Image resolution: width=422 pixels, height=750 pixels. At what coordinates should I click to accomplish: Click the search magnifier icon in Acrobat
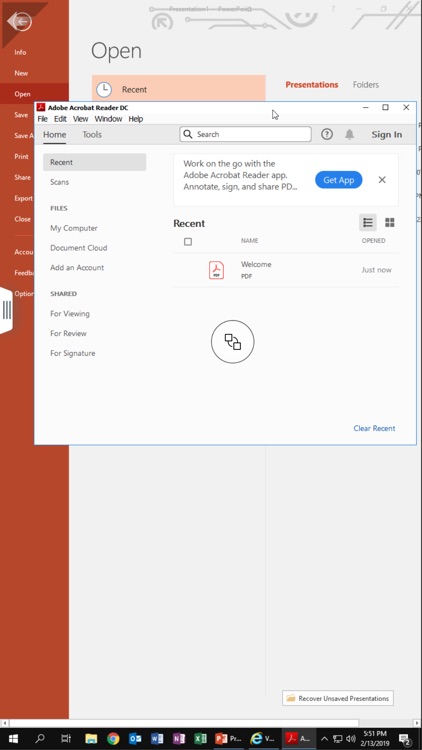(x=189, y=134)
